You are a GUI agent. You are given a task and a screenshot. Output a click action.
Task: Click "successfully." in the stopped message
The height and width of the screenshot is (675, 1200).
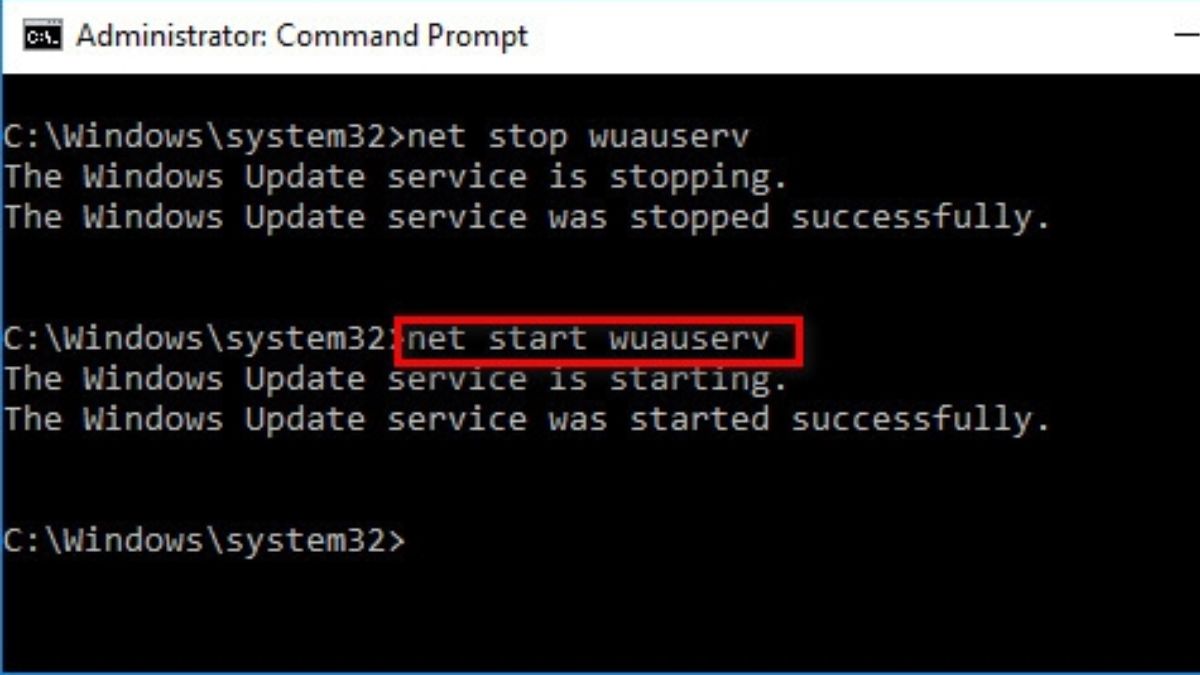point(921,218)
